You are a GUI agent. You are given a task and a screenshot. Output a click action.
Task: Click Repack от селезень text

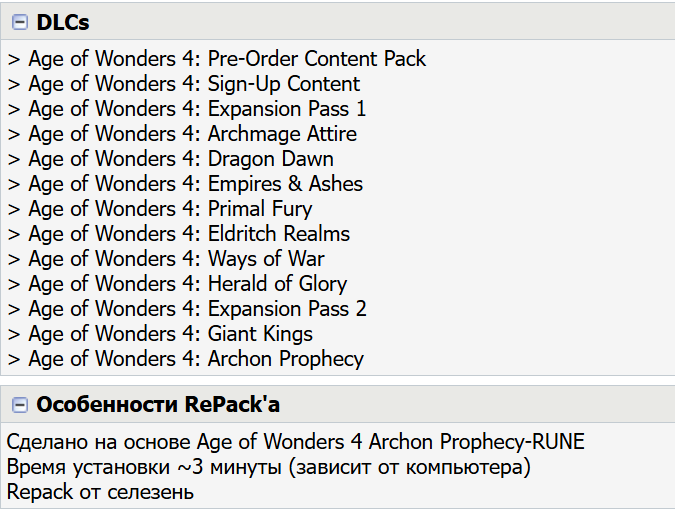(100, 492)
